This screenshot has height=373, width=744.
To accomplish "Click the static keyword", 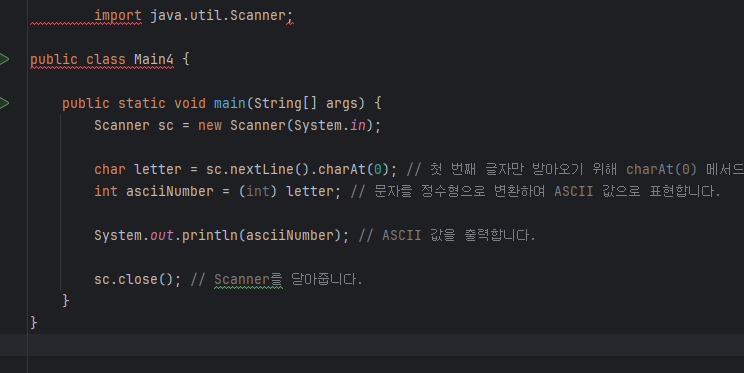I will 141,103.
